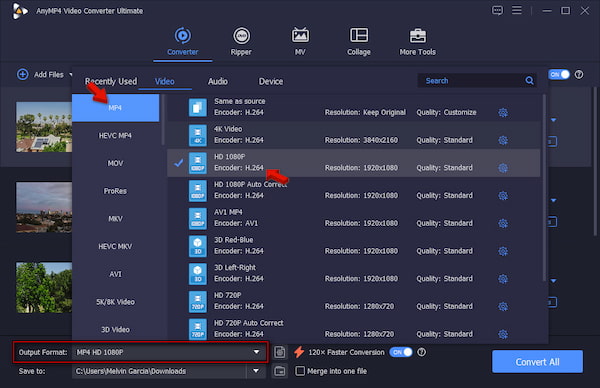Image resolution: width=600 pixels, height=388 pixels.
Task: Select ProRes format category
Action: (116, 191)
